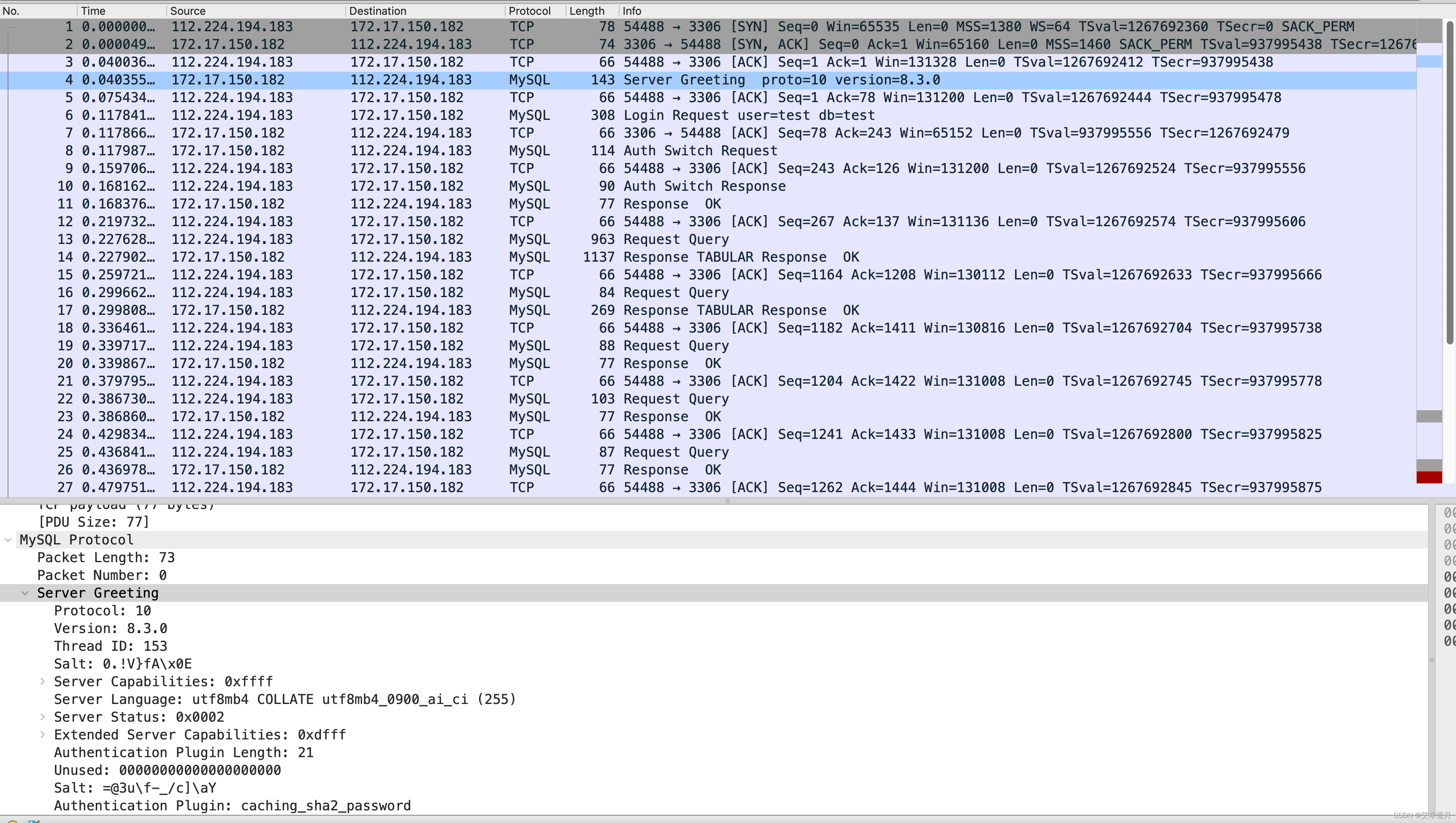Select packet 8, Auth Switch Request
This screenshot has height=823, width=1456.
708,150
